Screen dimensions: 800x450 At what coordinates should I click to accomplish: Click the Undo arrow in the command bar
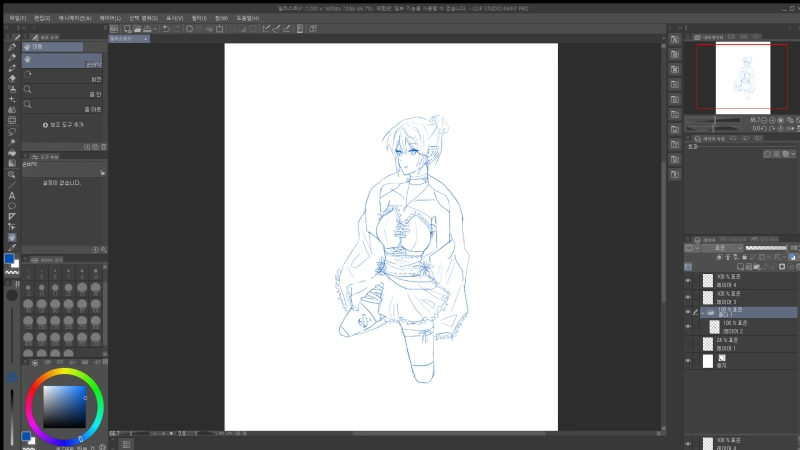tap(166, 28)
